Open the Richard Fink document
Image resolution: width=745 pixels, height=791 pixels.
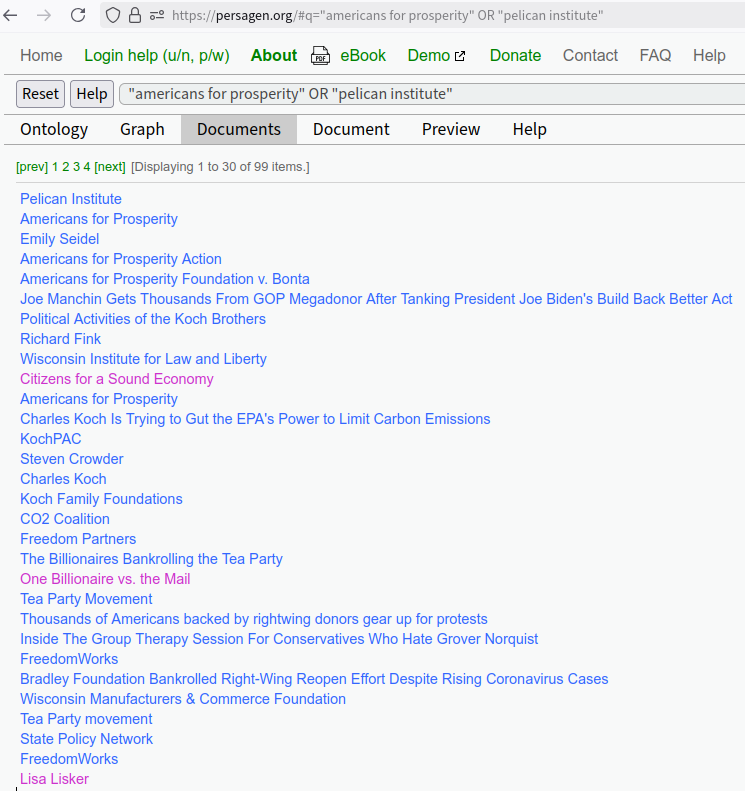pyautogui.click(x=61, y=339)
